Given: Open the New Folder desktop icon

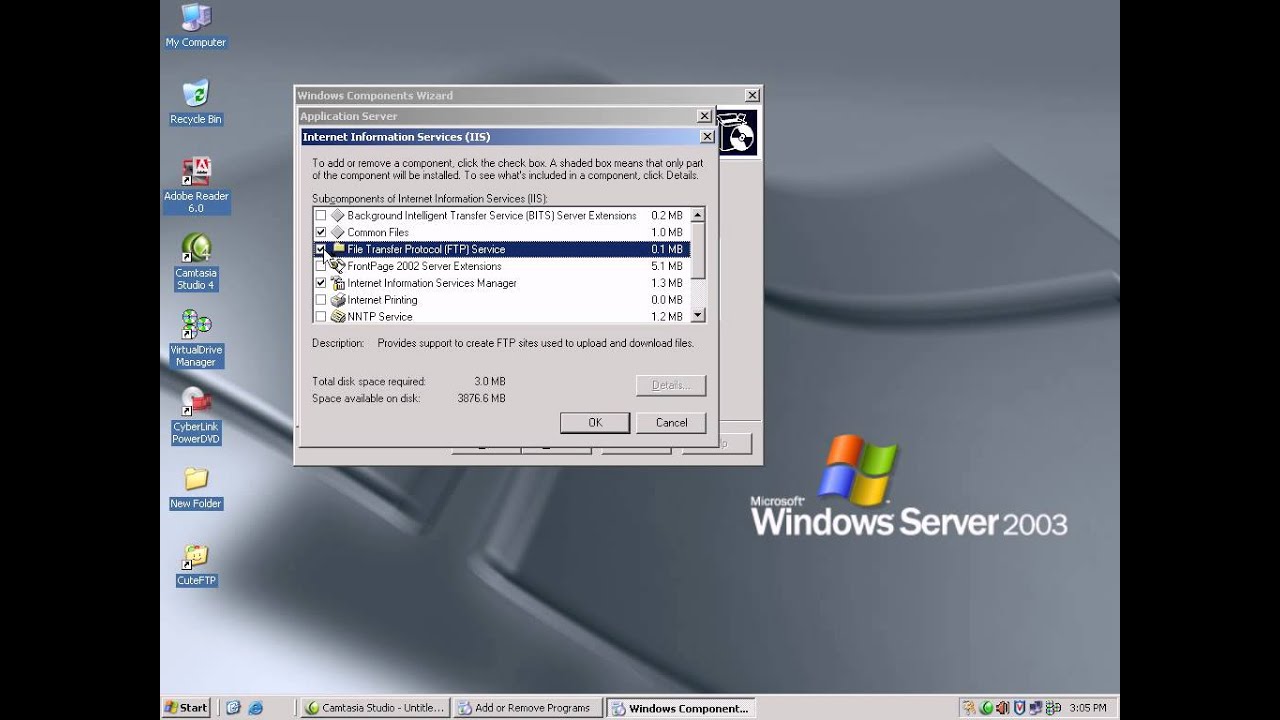Looking at the screenshot, I should pyautogui.click(x=196, y=487).
